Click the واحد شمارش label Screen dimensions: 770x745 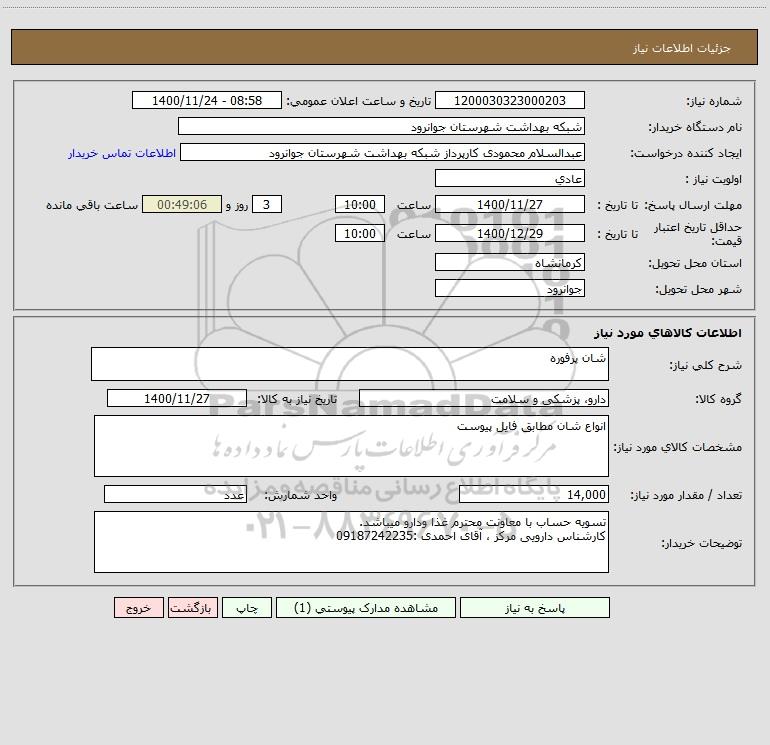(301, 496)
